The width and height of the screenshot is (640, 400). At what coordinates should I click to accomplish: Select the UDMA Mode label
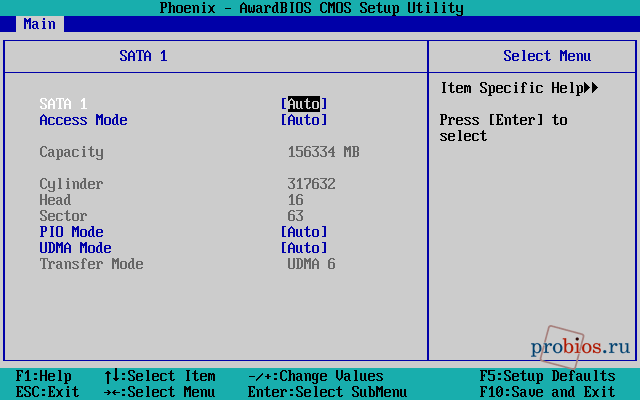(x=75, y=248)
